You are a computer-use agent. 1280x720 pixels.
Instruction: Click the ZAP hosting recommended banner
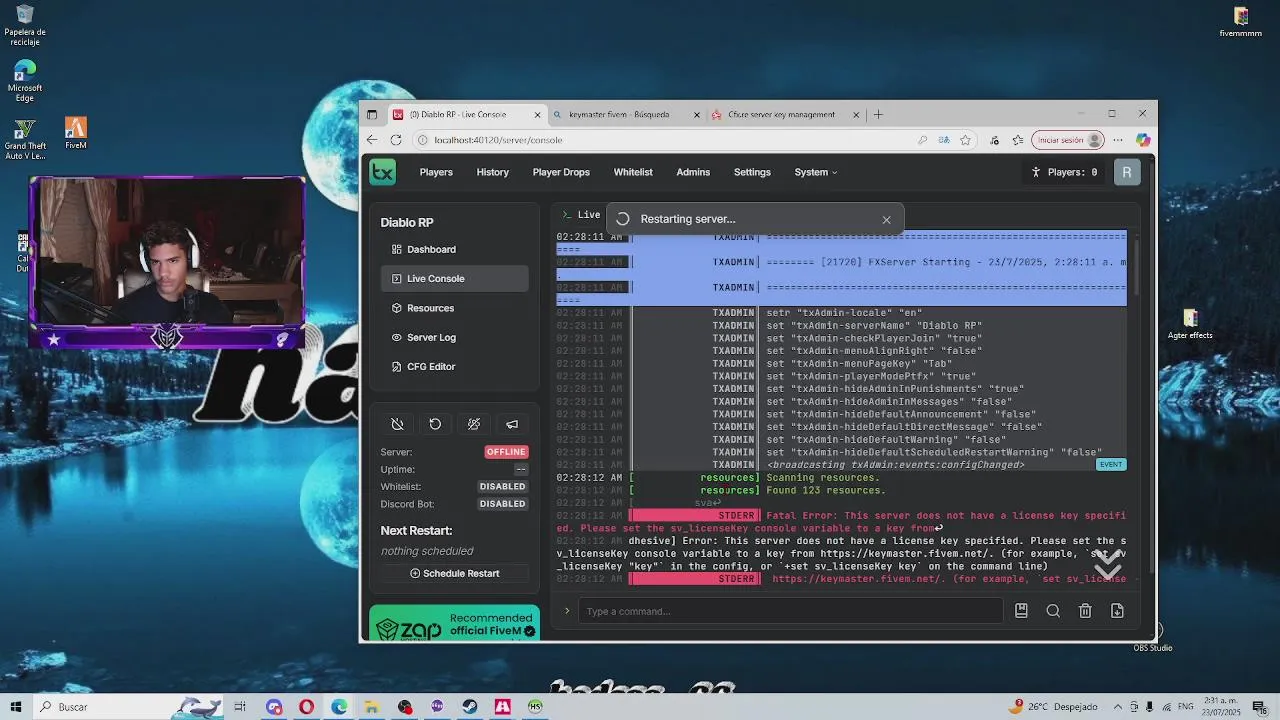454,623
